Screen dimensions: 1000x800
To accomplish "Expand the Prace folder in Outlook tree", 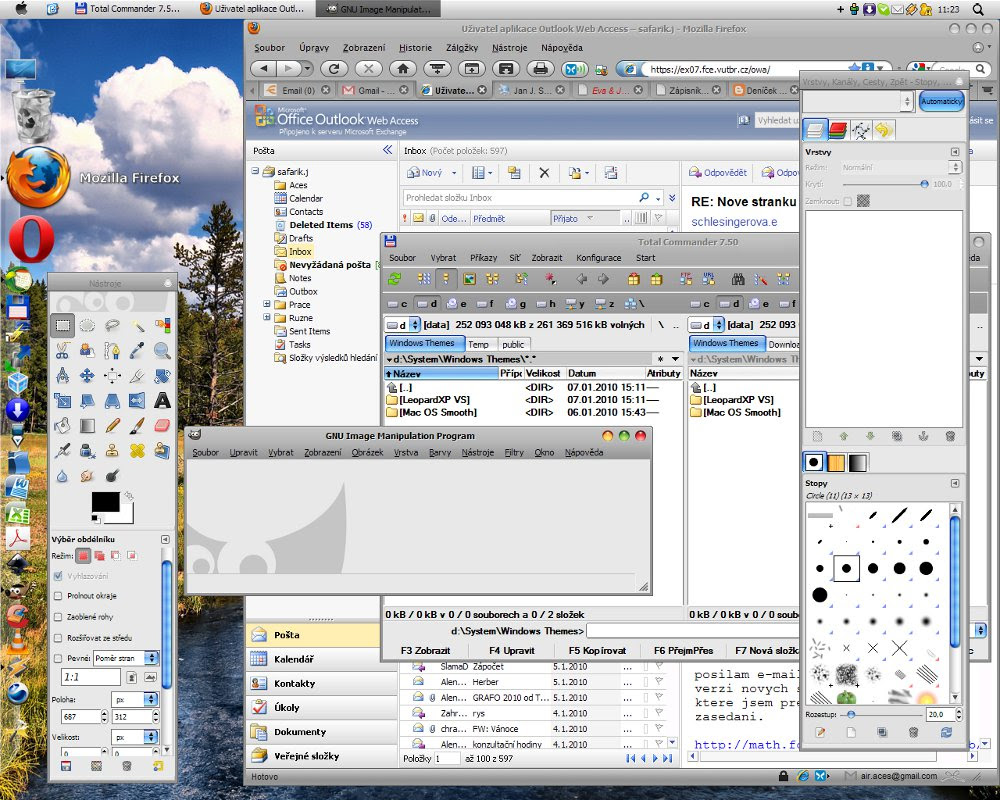I will (x=267, y=304).
